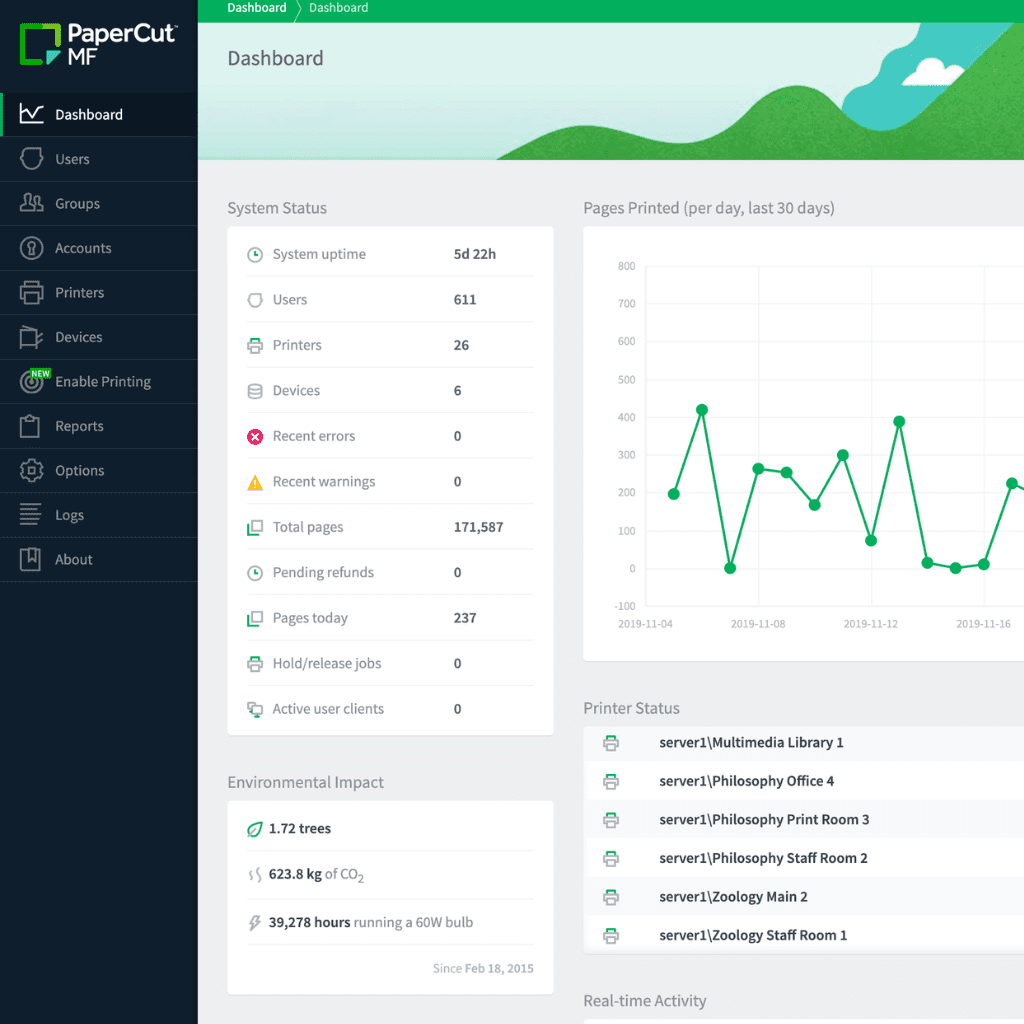Open server1\Multimedia Library 1 printer

pyautogui.click(x=751, y=743)
